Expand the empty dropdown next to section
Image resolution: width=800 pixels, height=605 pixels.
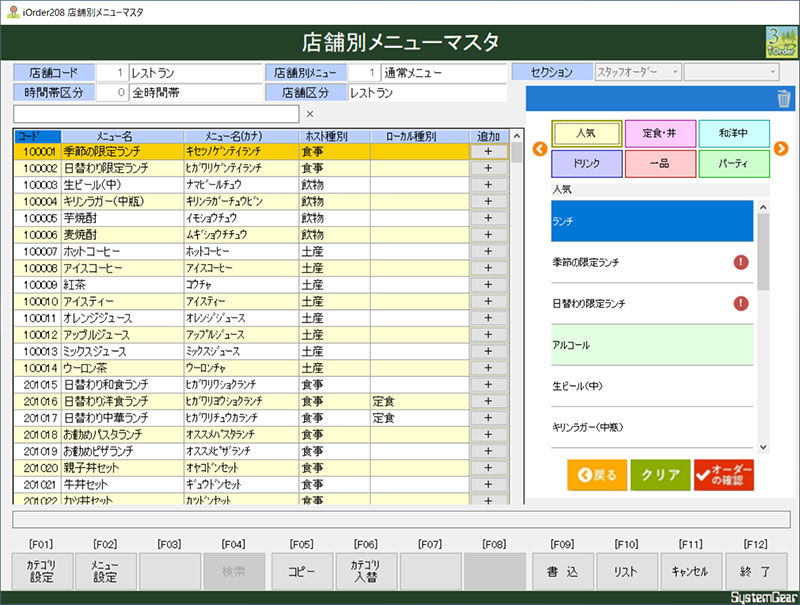[x=731, y=72]
